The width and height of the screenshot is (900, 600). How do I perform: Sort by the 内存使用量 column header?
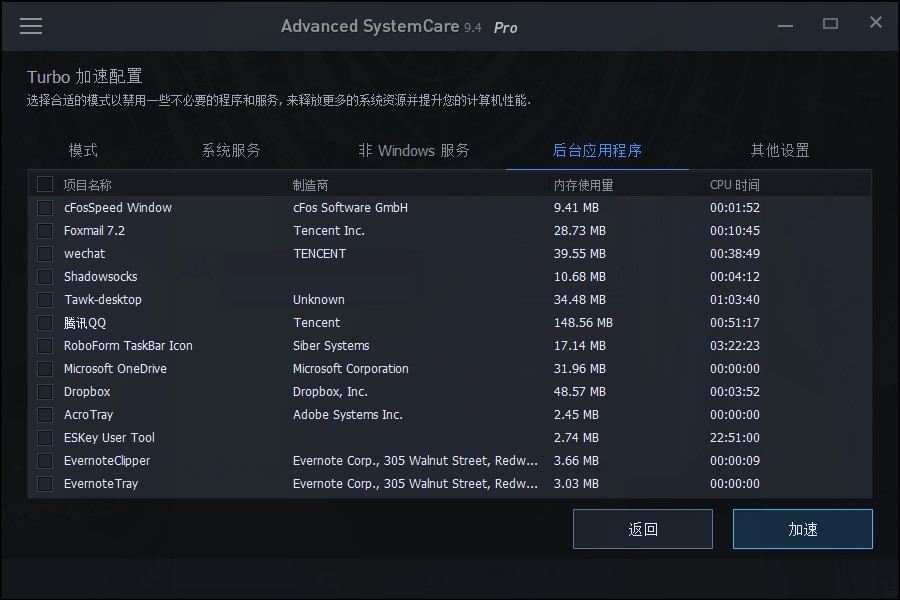583,185
